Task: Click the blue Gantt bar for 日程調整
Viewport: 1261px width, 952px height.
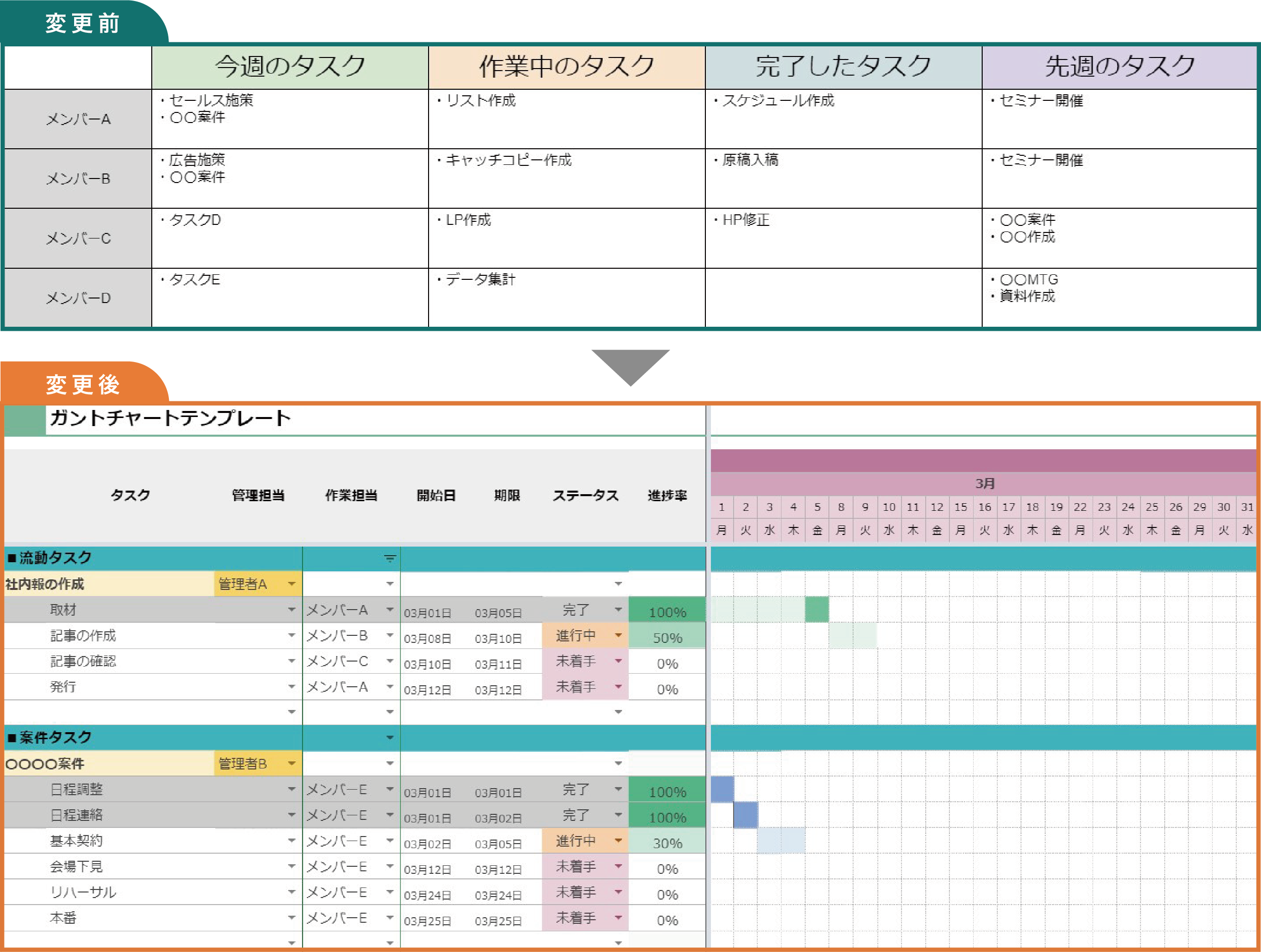Action: (x=722, y=789)
